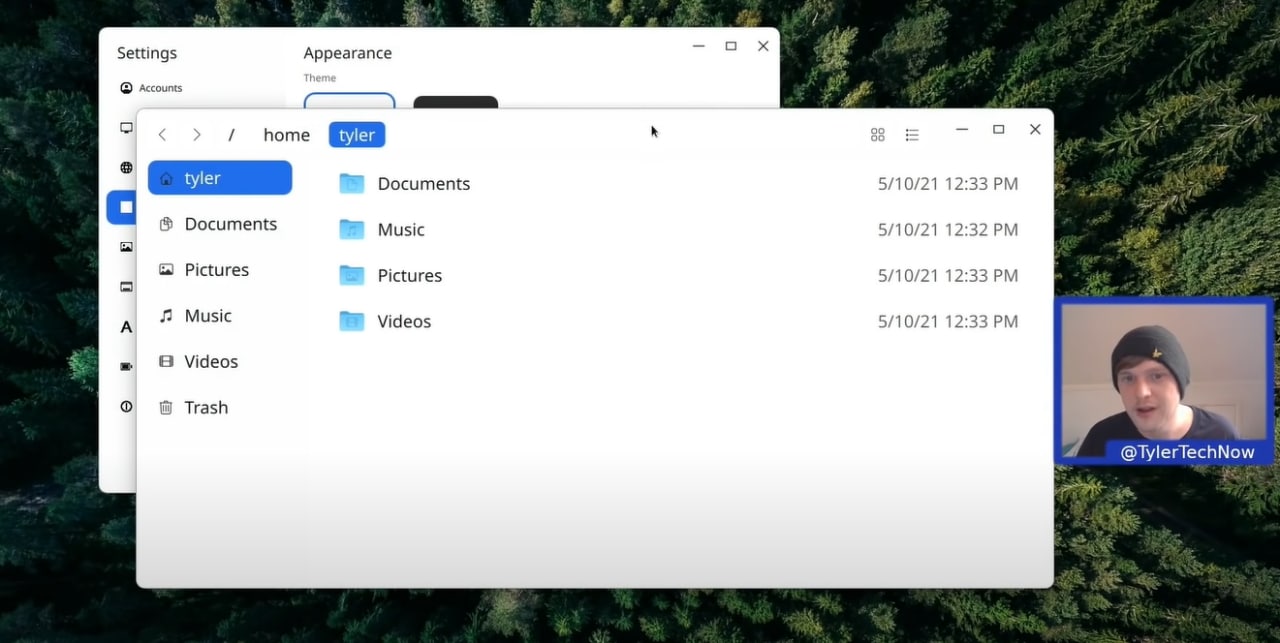Click the wallpaper image icon in Settings sidebar
The height and width of the screenshot is (643, 1280).
[126, 247]
